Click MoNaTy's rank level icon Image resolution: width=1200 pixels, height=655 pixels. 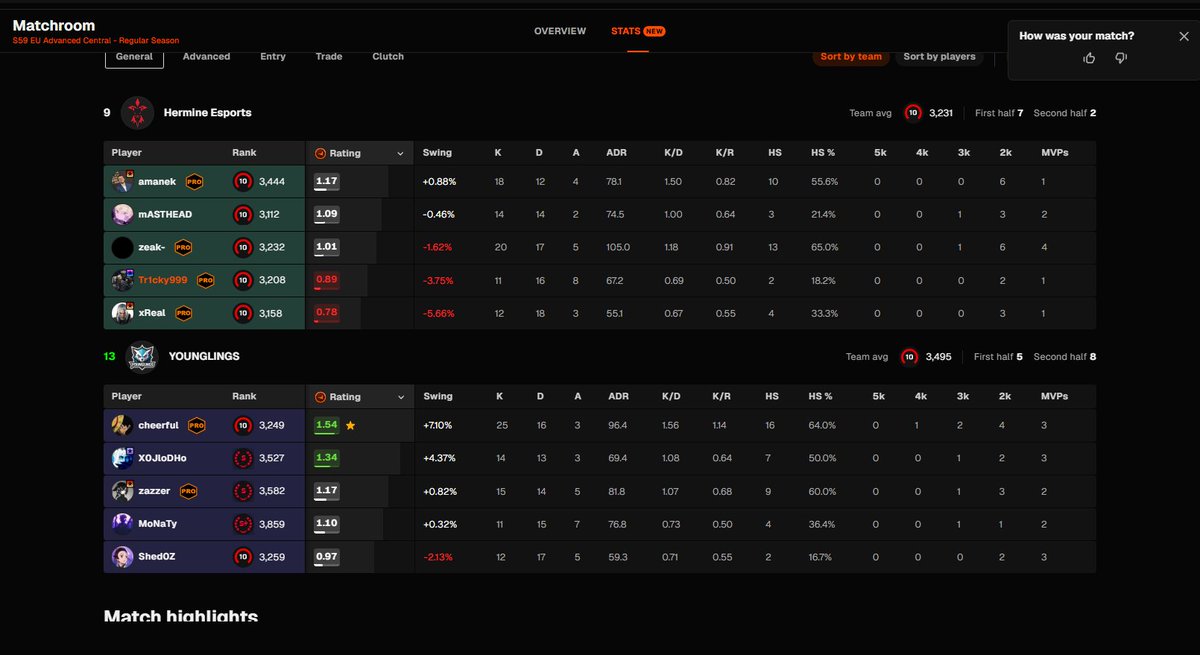click(x=242, y=524)
